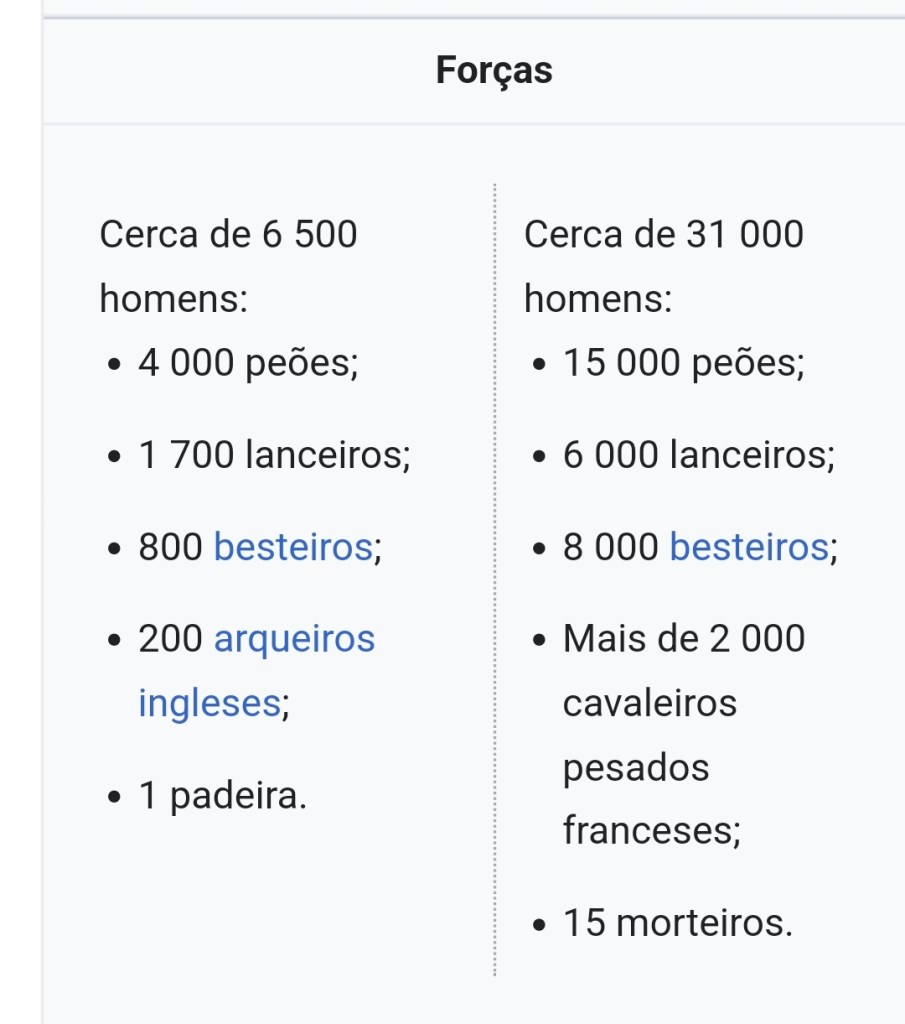Screen dimensions: 905x1024
Task: Click the Forças section header
Action: click(494, 71)
